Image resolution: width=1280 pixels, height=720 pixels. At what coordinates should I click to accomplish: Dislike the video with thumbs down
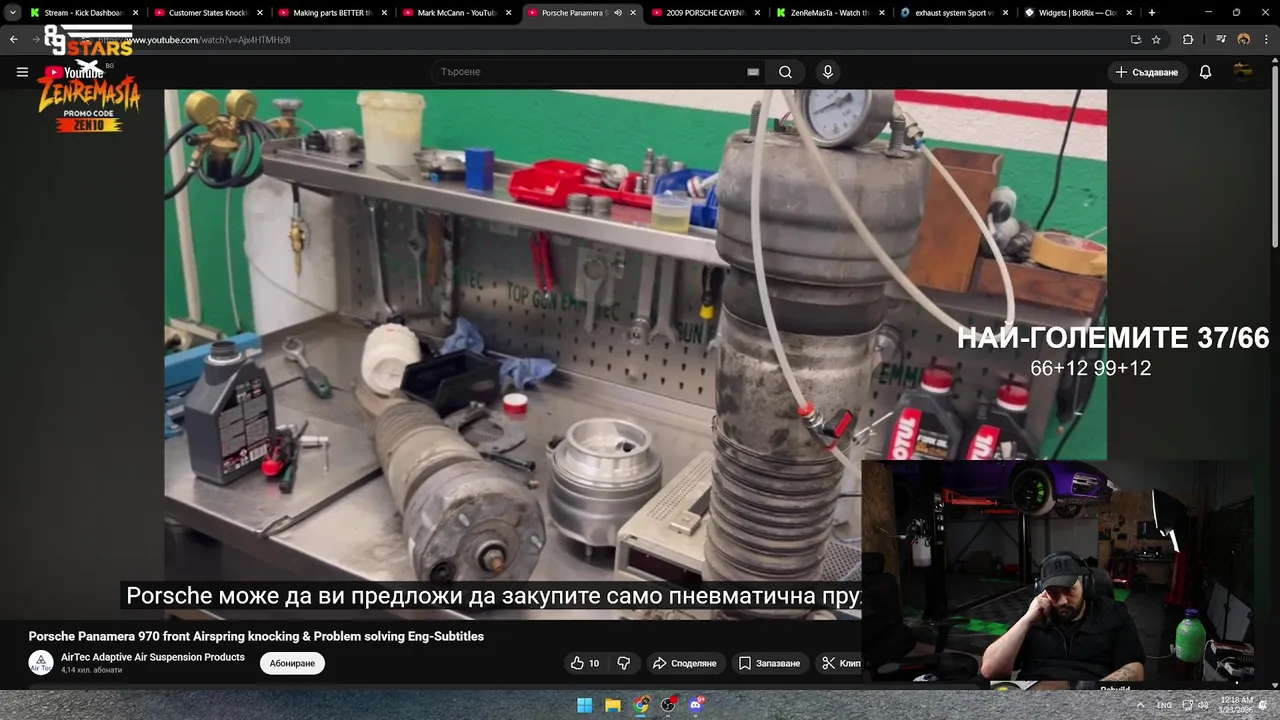624,663
